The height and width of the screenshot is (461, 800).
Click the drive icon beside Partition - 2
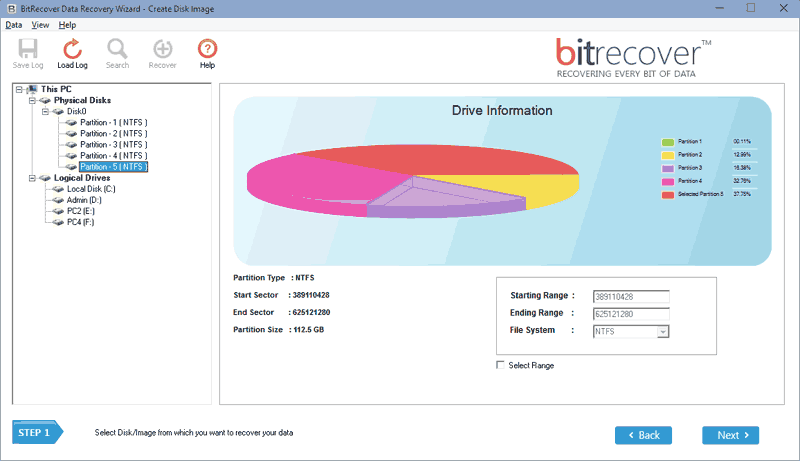(71, 134)
